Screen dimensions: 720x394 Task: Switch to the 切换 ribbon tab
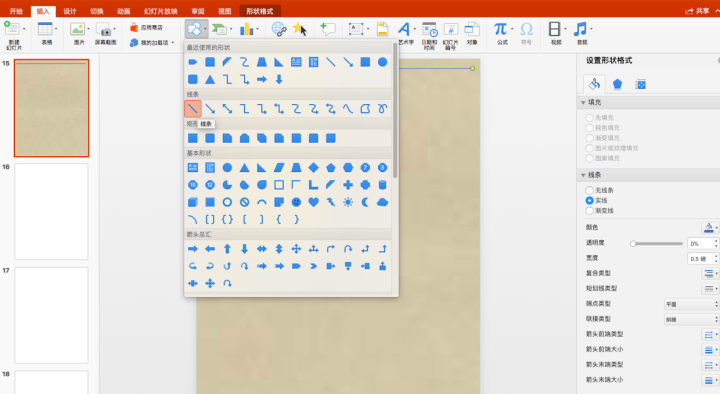[96, 11]
